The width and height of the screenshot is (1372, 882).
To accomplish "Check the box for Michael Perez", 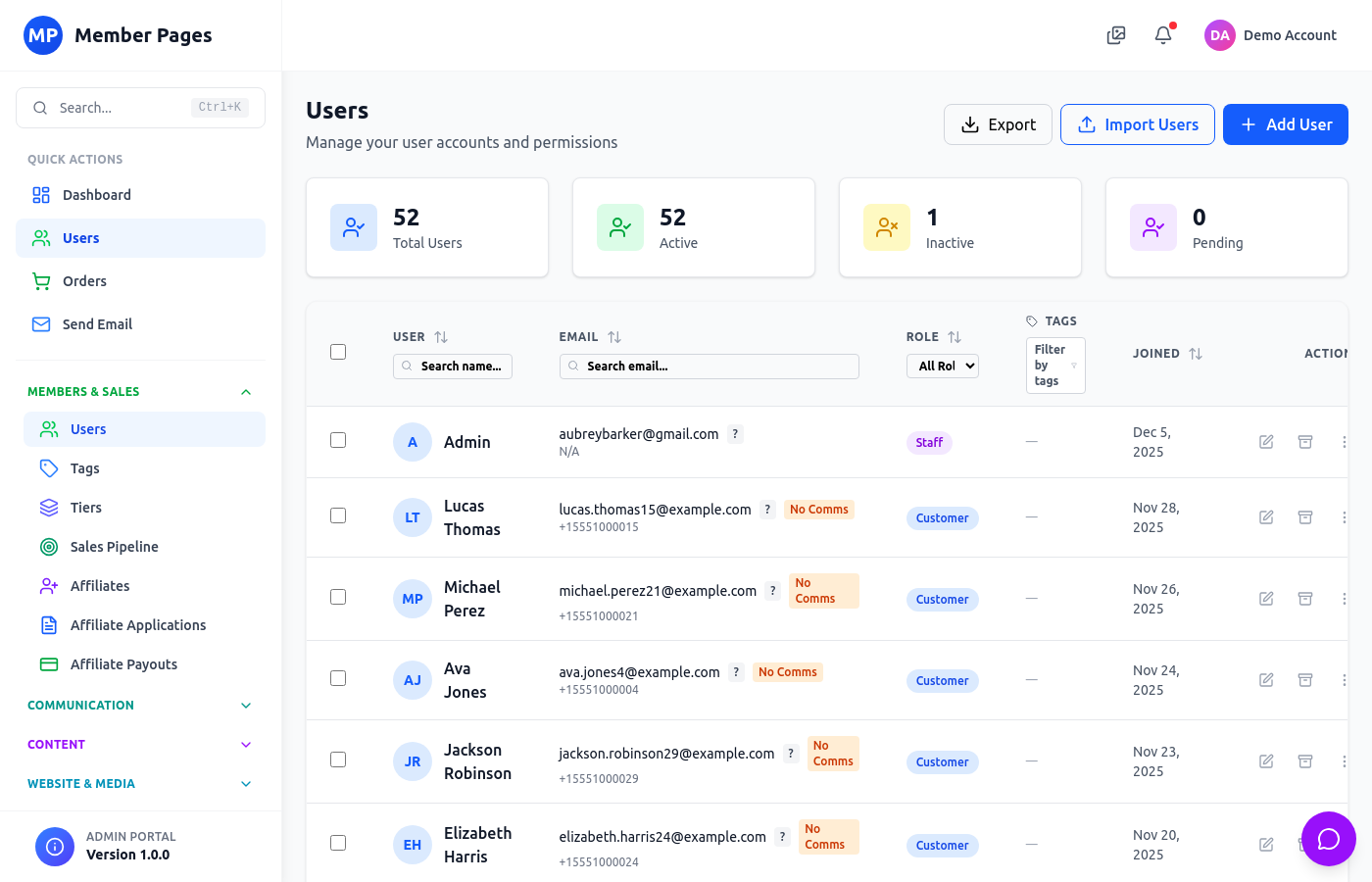I will (338, 597).
